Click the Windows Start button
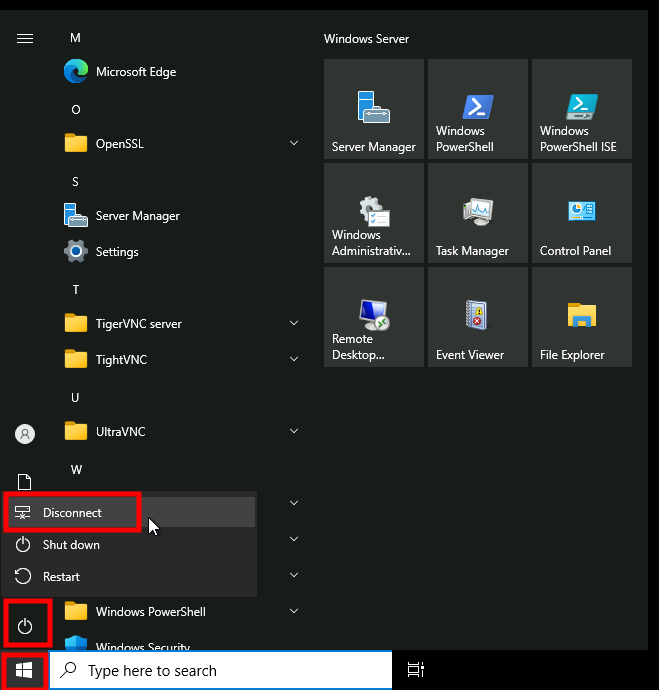 [24, 670]
